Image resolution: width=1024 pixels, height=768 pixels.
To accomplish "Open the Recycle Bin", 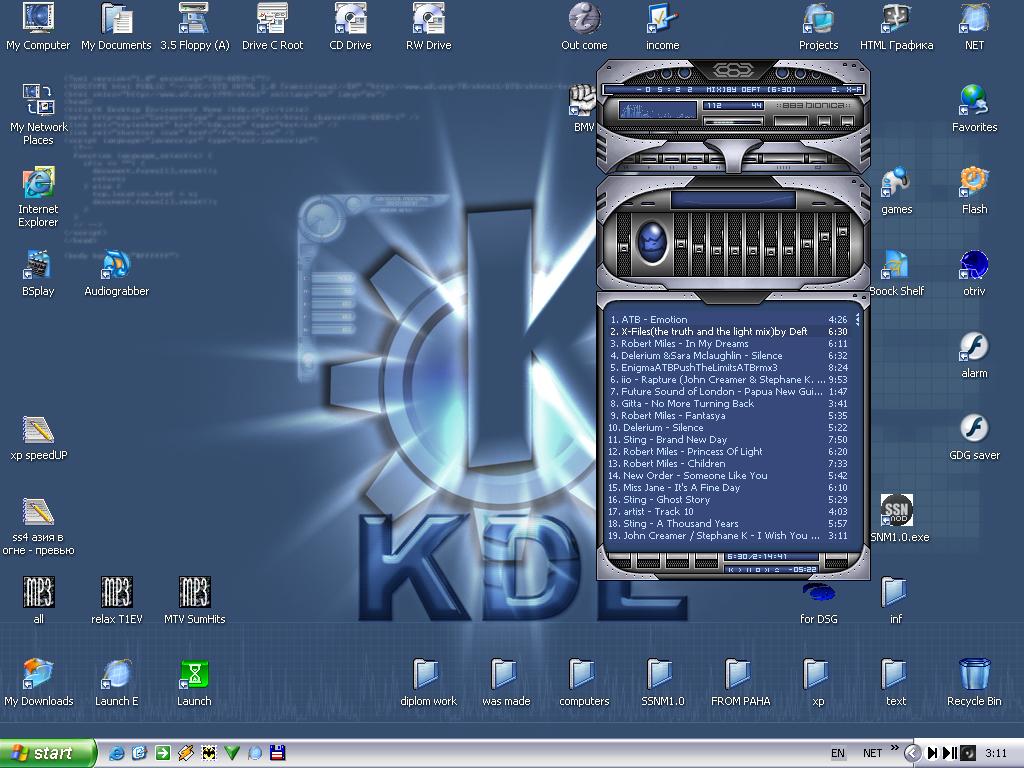I will pyautogui.click(x=974, y=683).
